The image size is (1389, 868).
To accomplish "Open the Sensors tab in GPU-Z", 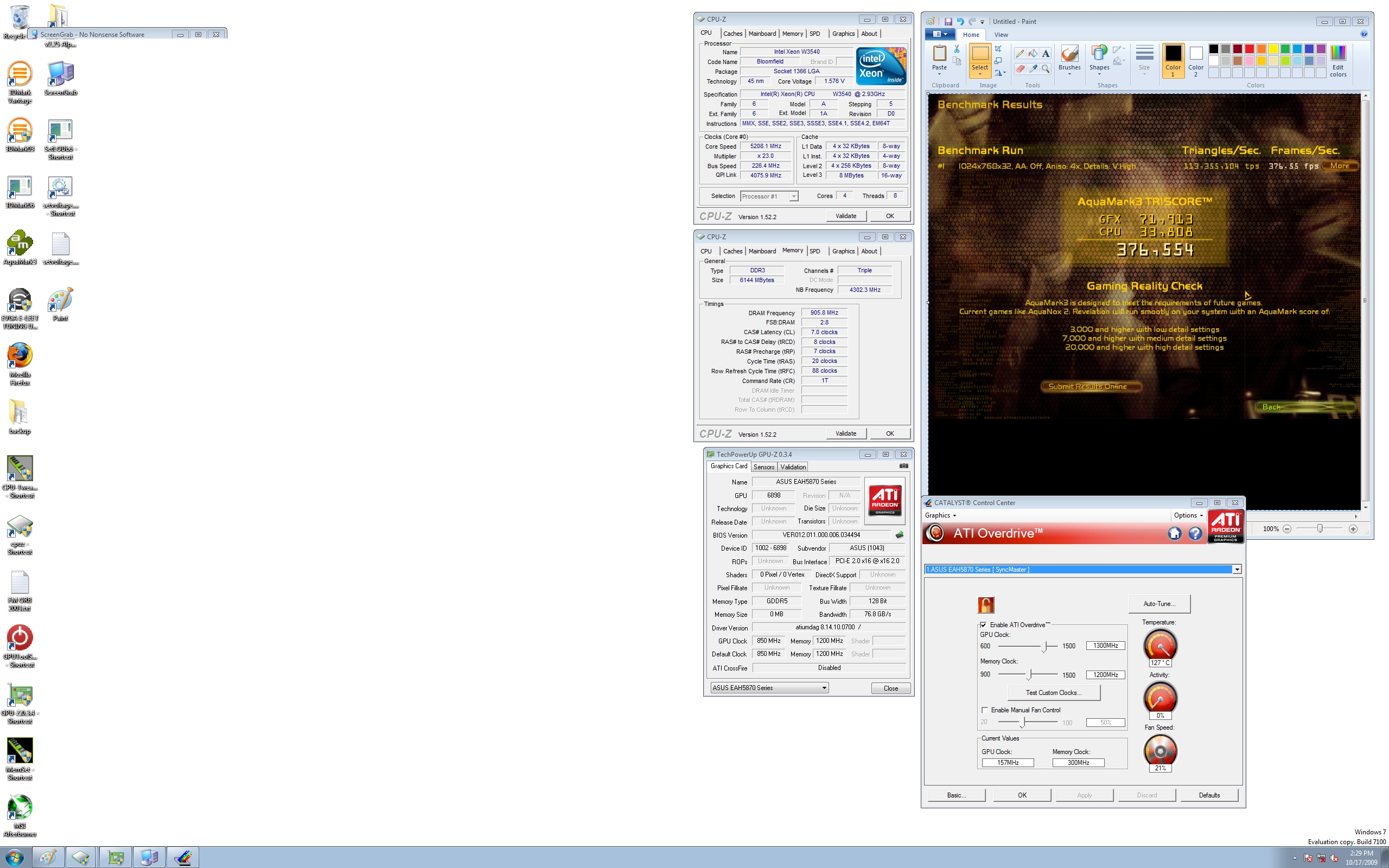I will click(x=764, y=467).
